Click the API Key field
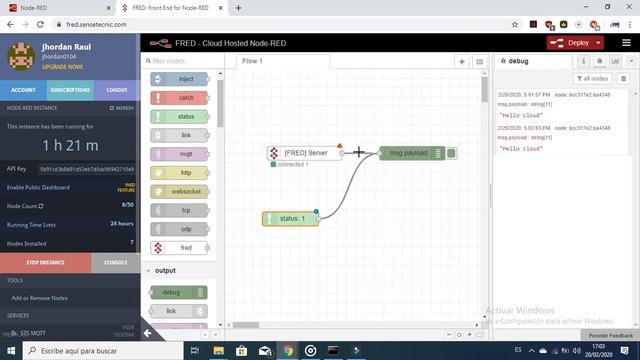The width and height of the screenshot is (640, 360). 87,169
